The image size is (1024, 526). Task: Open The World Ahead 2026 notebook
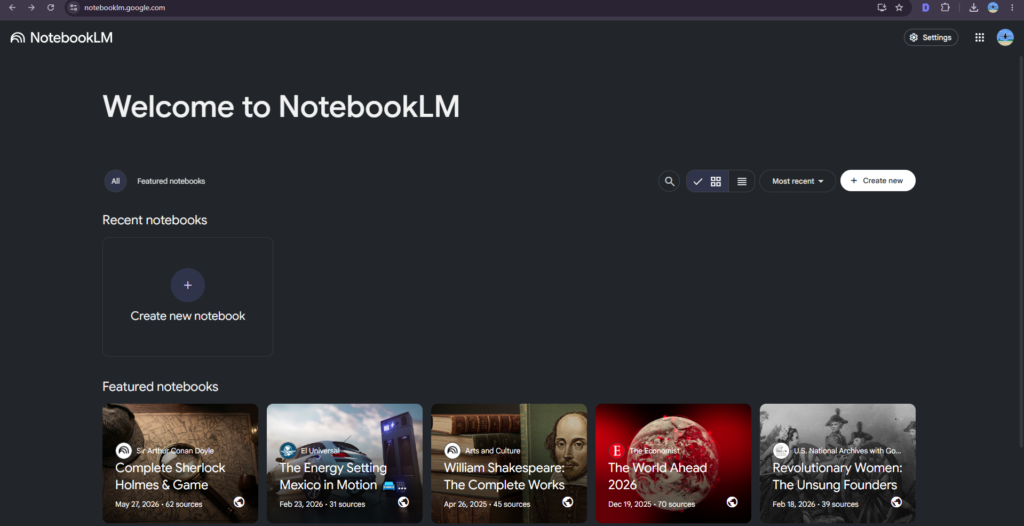(x=673, y=463)
